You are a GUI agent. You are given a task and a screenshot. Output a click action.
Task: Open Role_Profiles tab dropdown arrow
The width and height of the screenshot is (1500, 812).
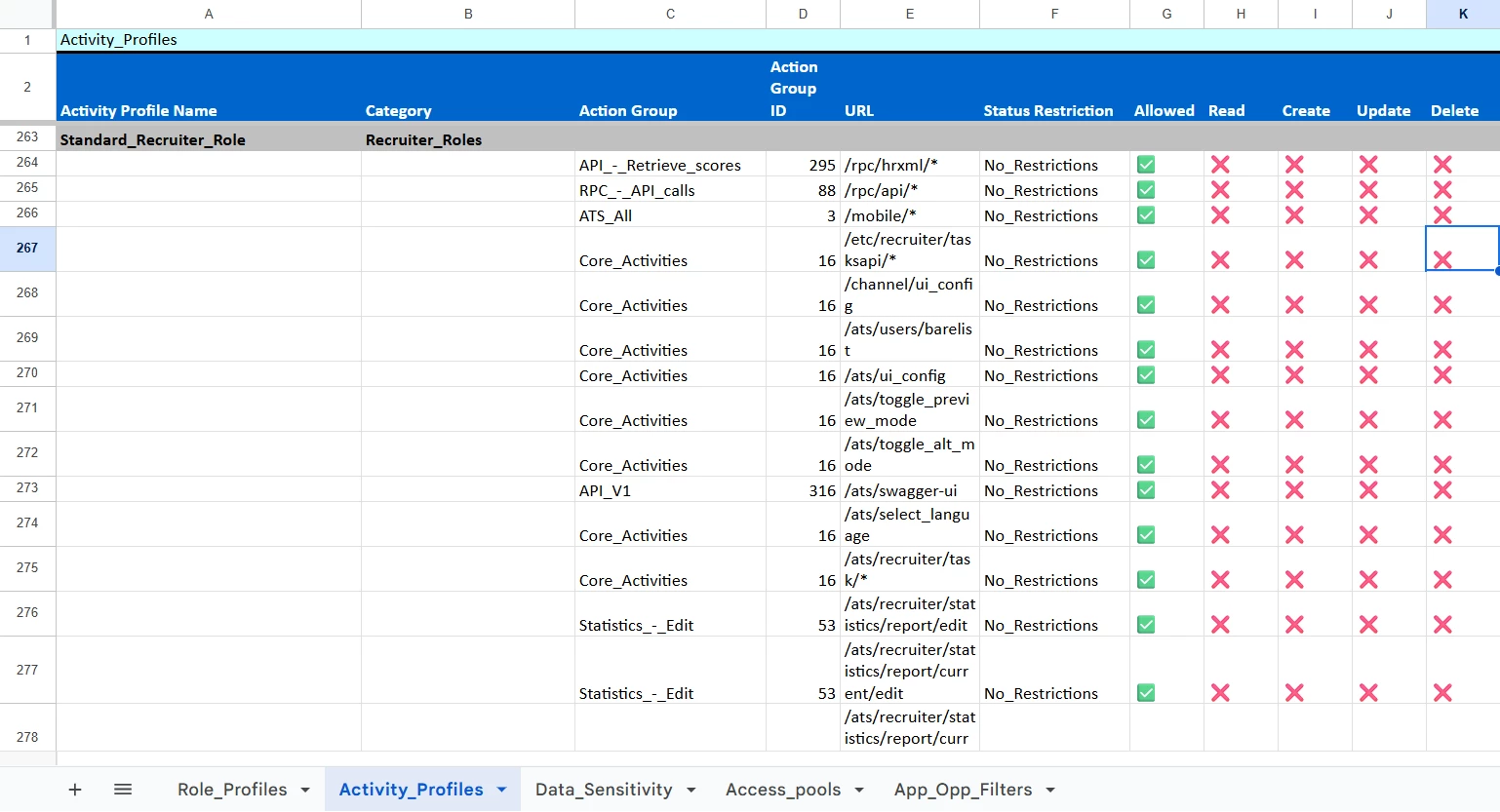point(305,790)
